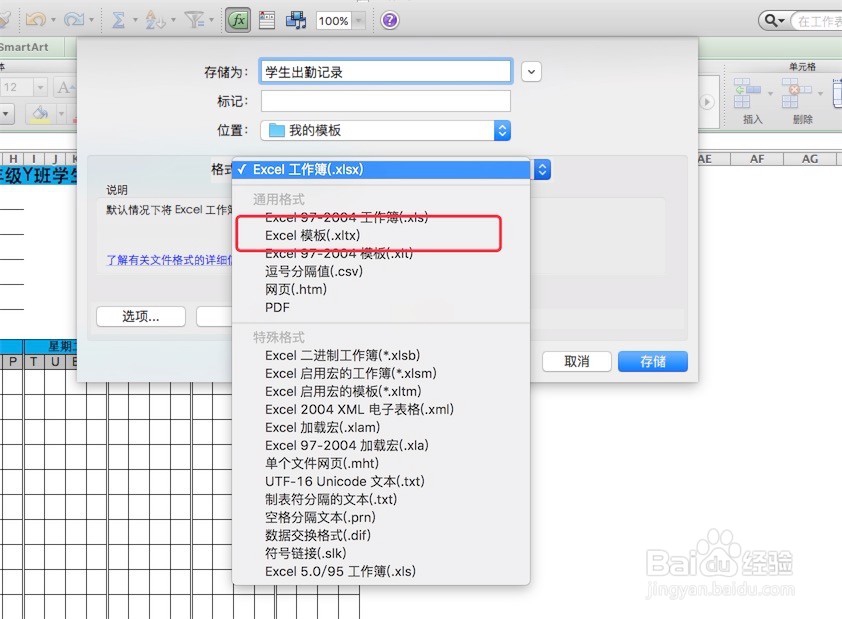Open the Undo history dropdown arrow
Screen dimensions: 842x619
[x=53, y=20]
